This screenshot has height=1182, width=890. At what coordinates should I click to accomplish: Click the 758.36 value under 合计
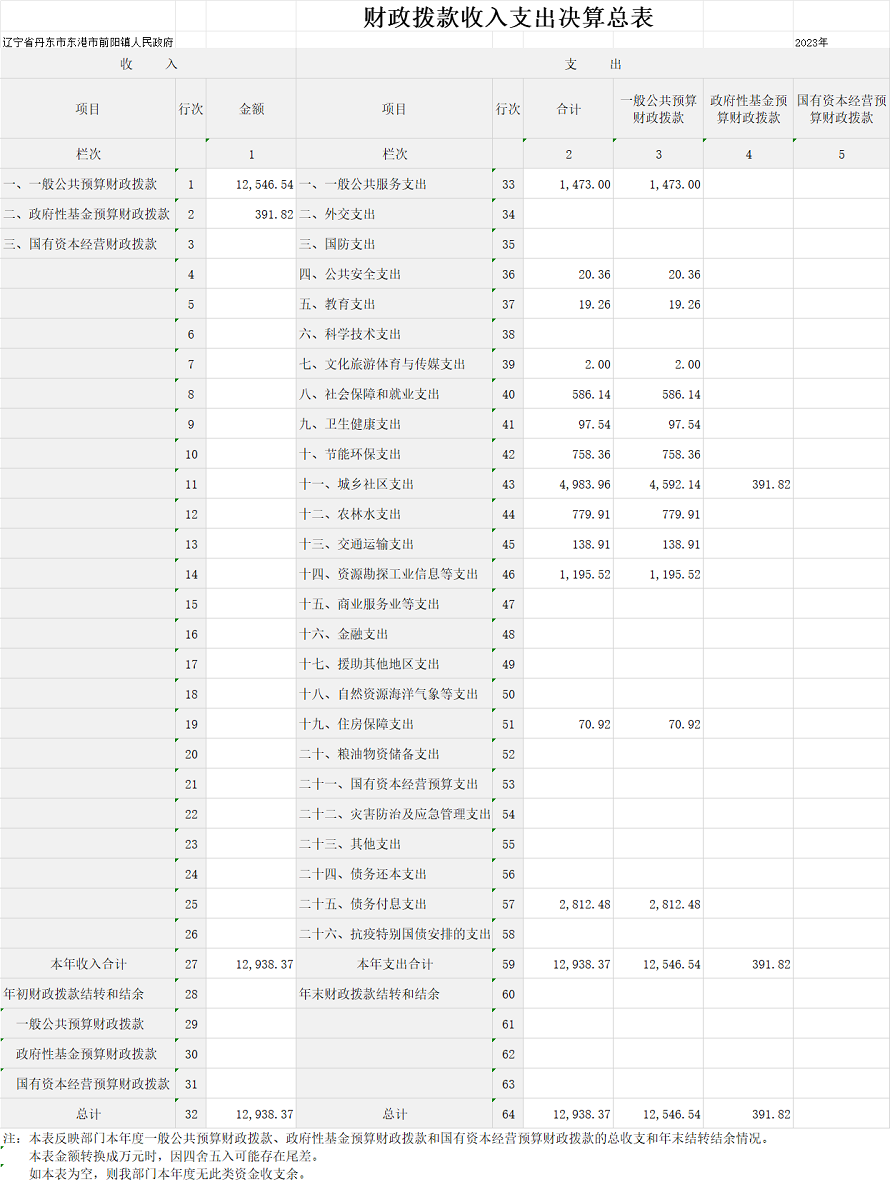coord(592,455)
